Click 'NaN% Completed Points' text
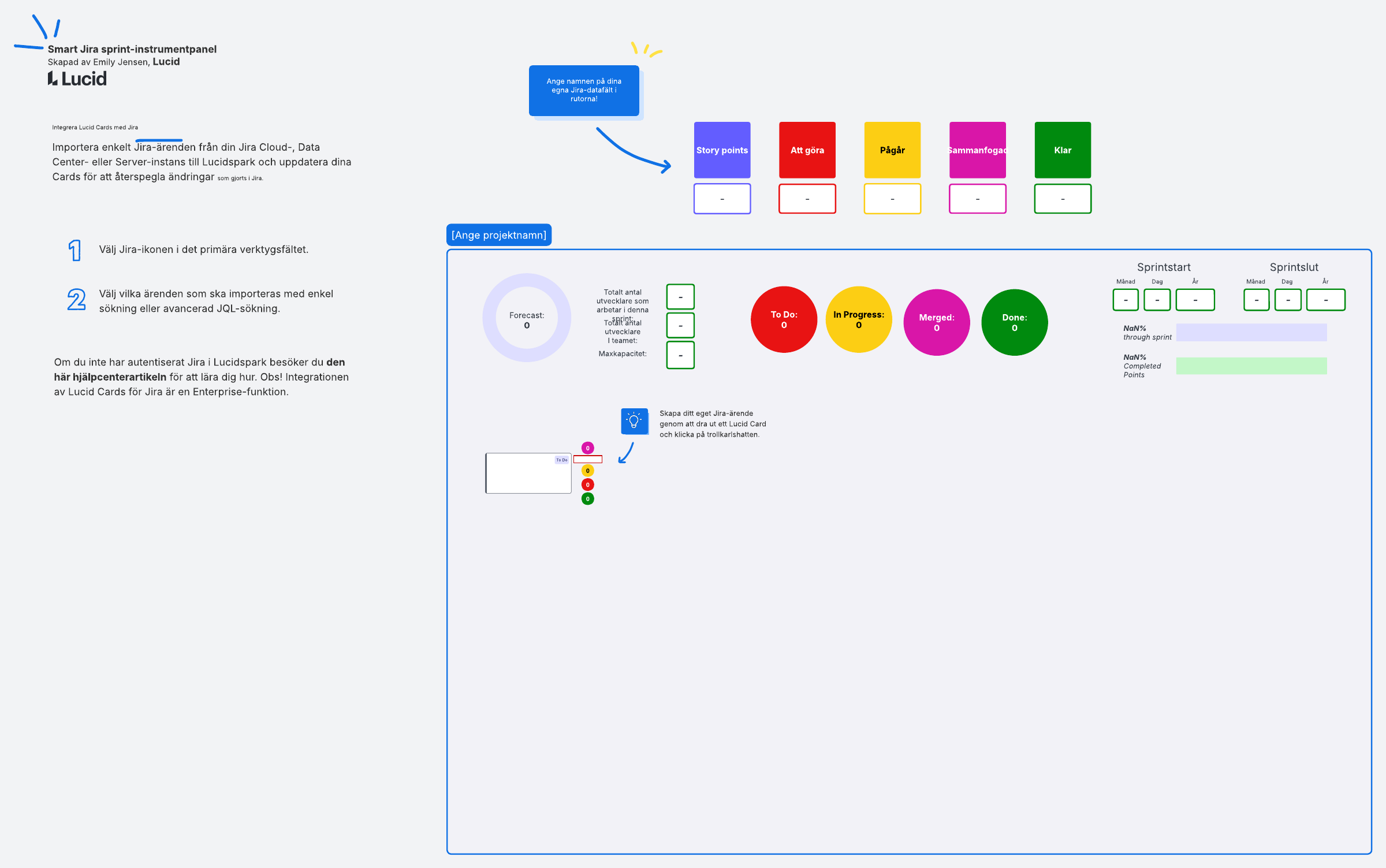 click(x=1142, y=366)
